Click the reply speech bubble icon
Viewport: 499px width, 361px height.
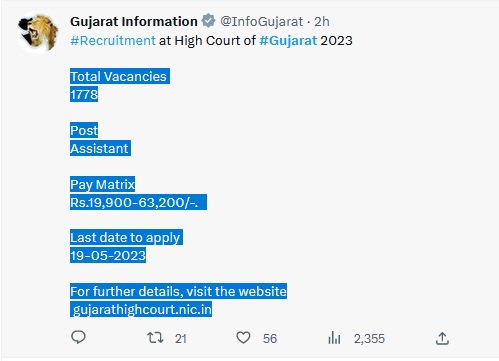[x=78, y=337]
